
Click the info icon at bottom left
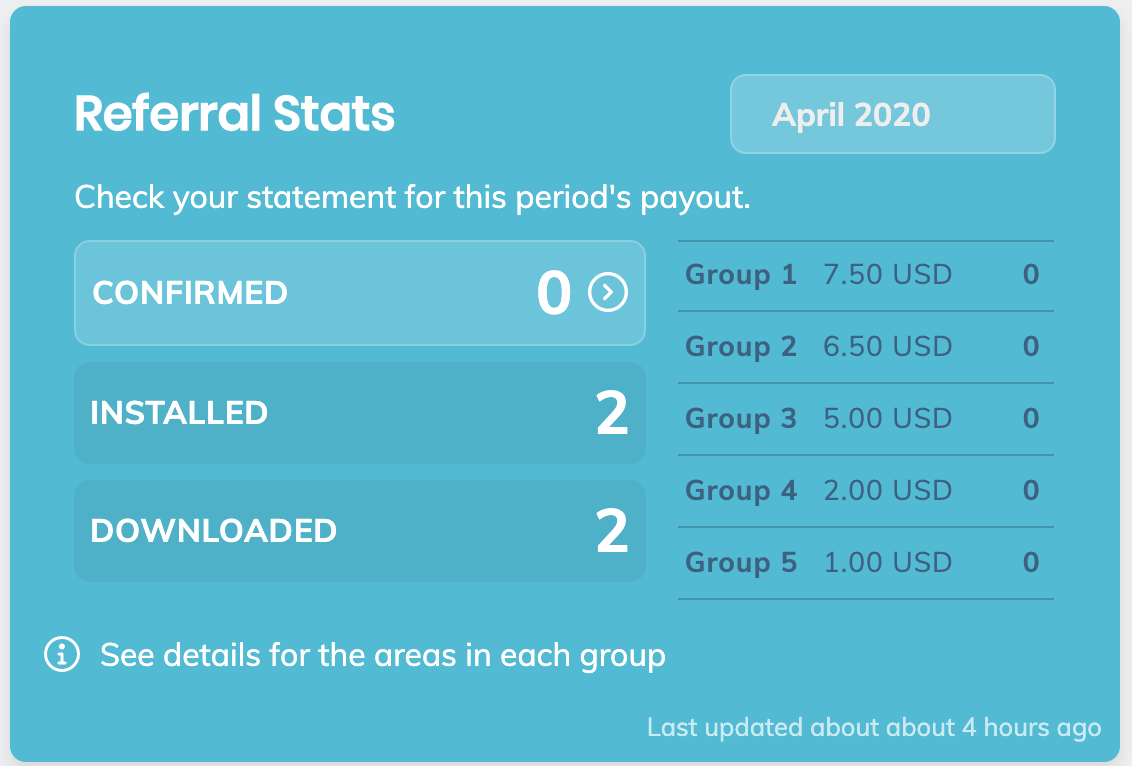(x=62, y=655)
